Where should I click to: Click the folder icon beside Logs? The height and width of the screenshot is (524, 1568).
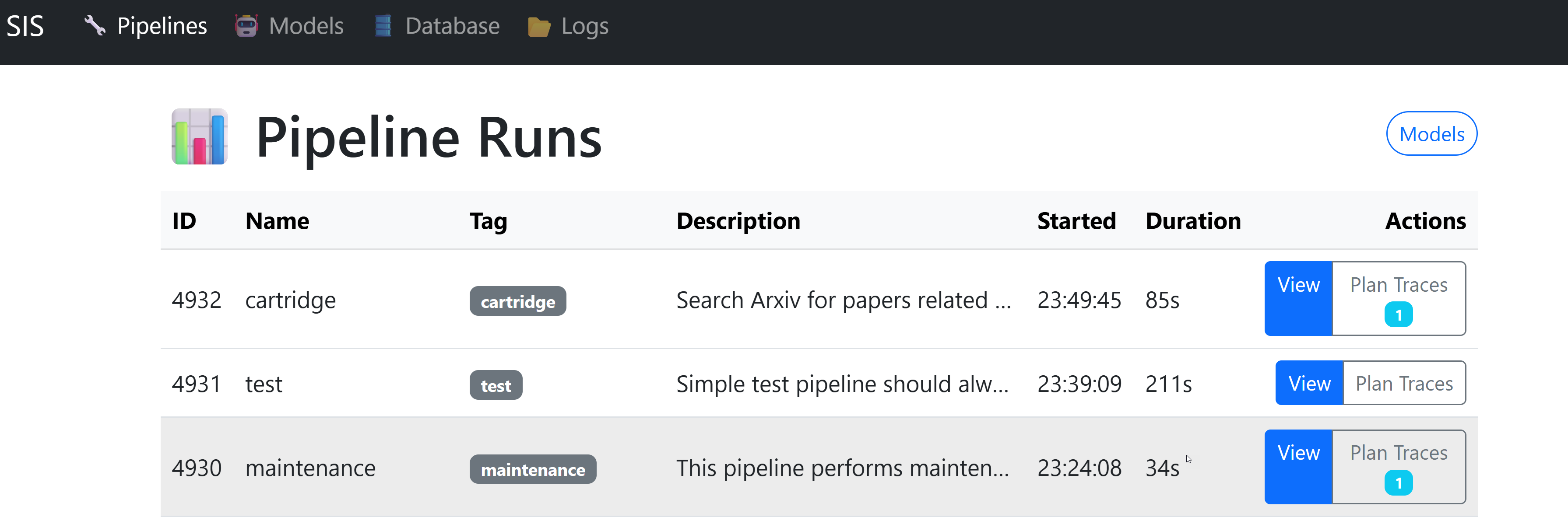[539, 27]
